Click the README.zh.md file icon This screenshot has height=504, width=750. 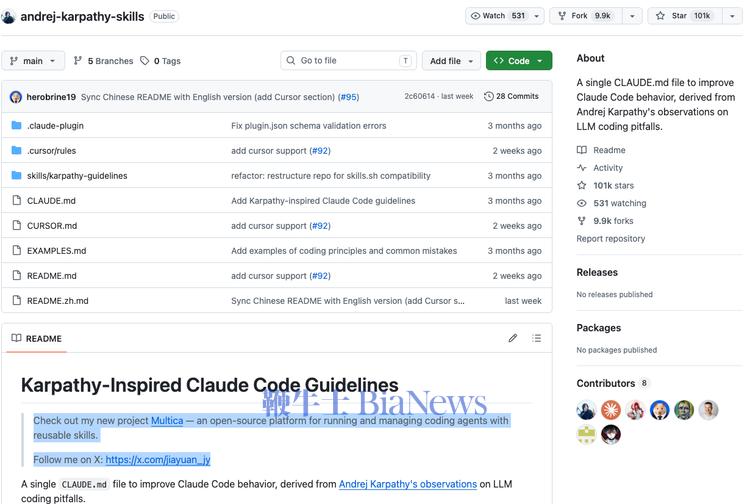[x=17, y=300]
